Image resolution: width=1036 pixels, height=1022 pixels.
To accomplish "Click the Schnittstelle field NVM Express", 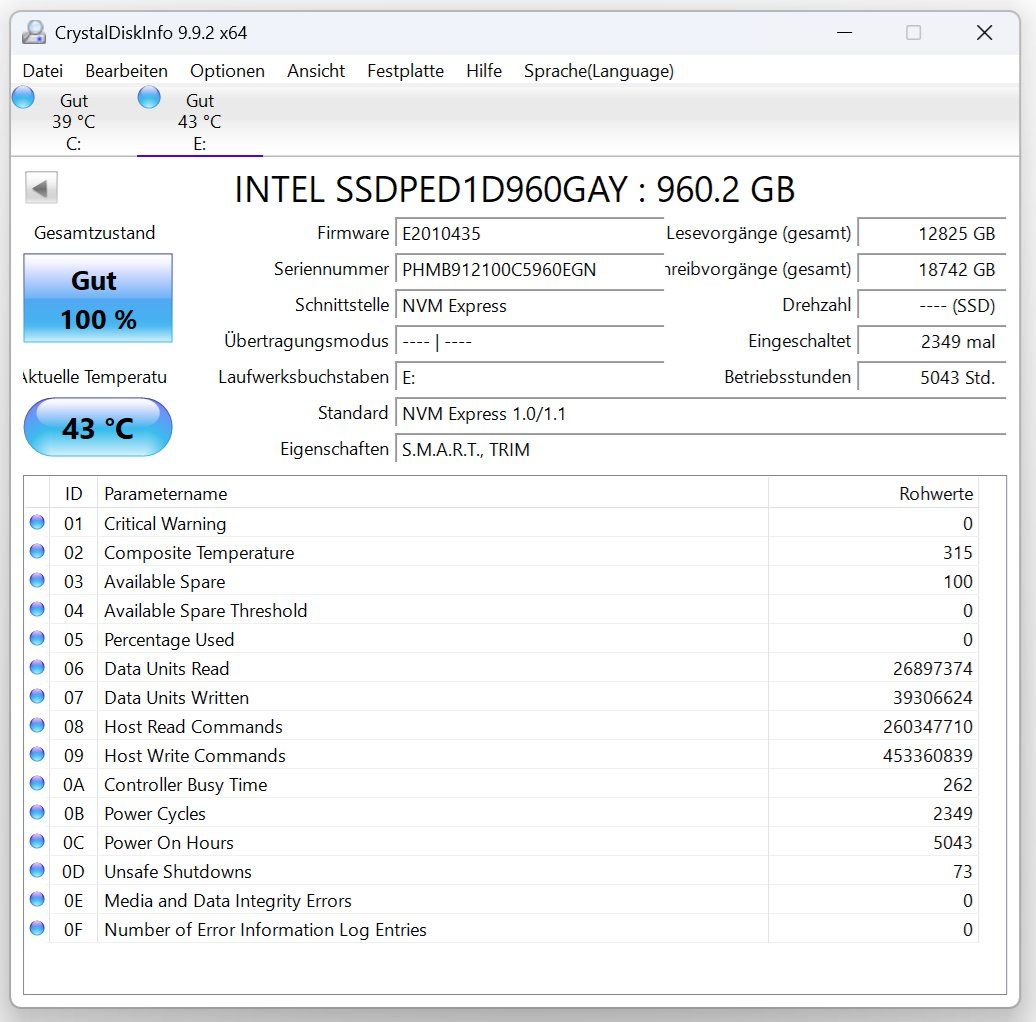I will tap(530, 305).
